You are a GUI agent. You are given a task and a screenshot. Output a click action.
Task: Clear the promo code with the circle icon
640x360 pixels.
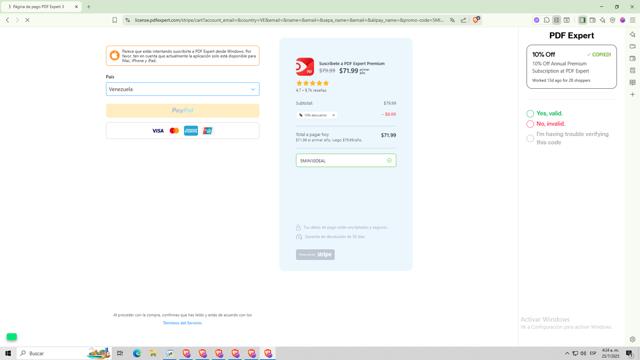(389, 160)
